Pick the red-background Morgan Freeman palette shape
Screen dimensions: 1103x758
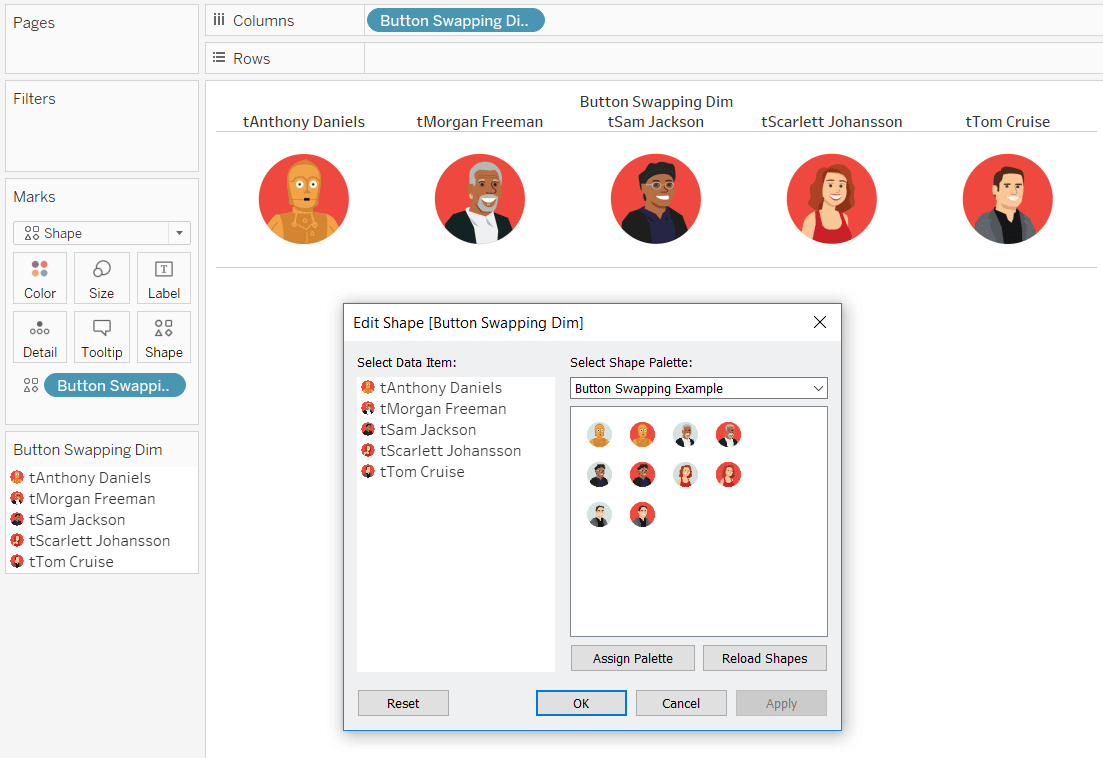tap(728, 435)
